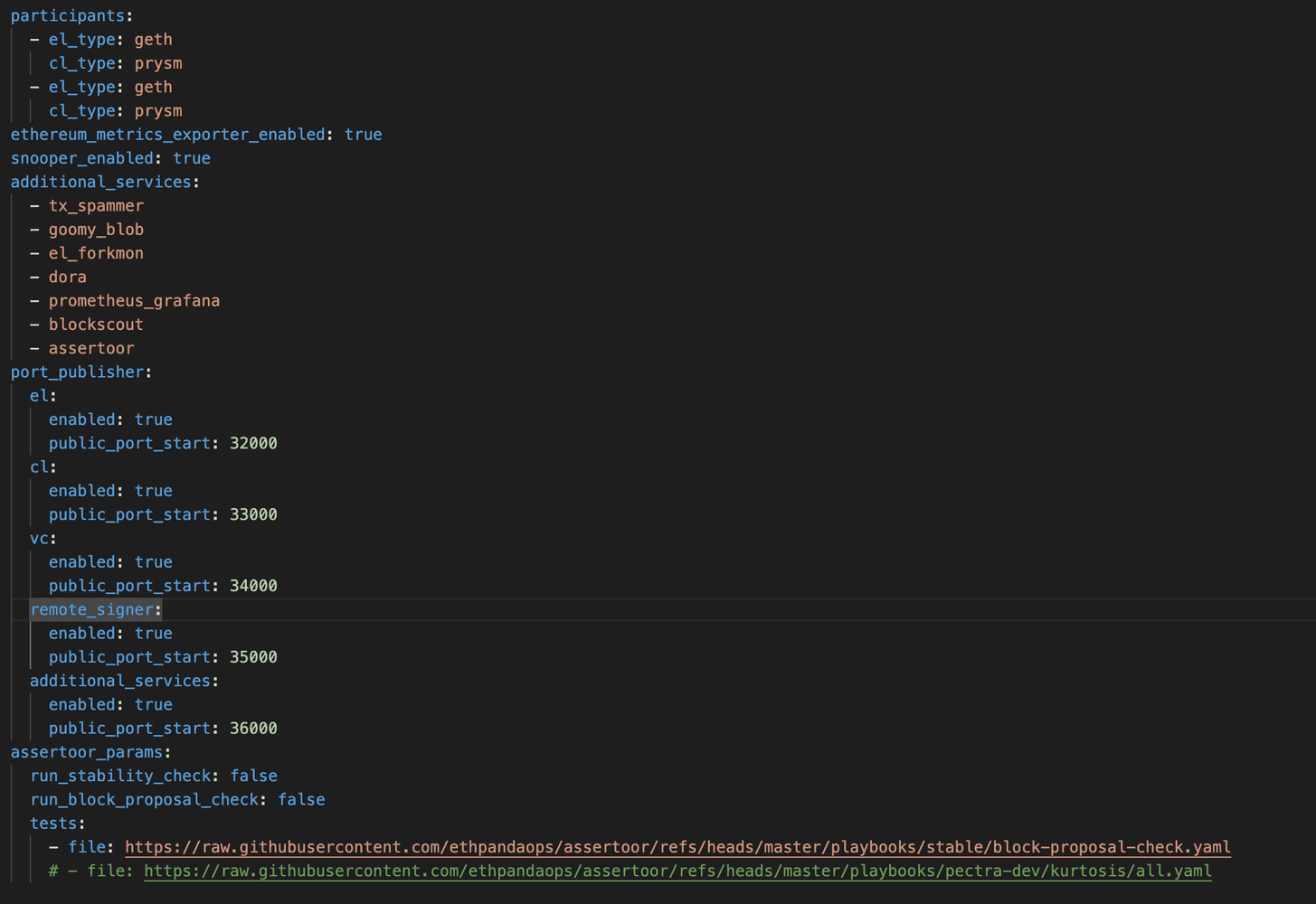Click the blockscout list entry

pos(96,325)
